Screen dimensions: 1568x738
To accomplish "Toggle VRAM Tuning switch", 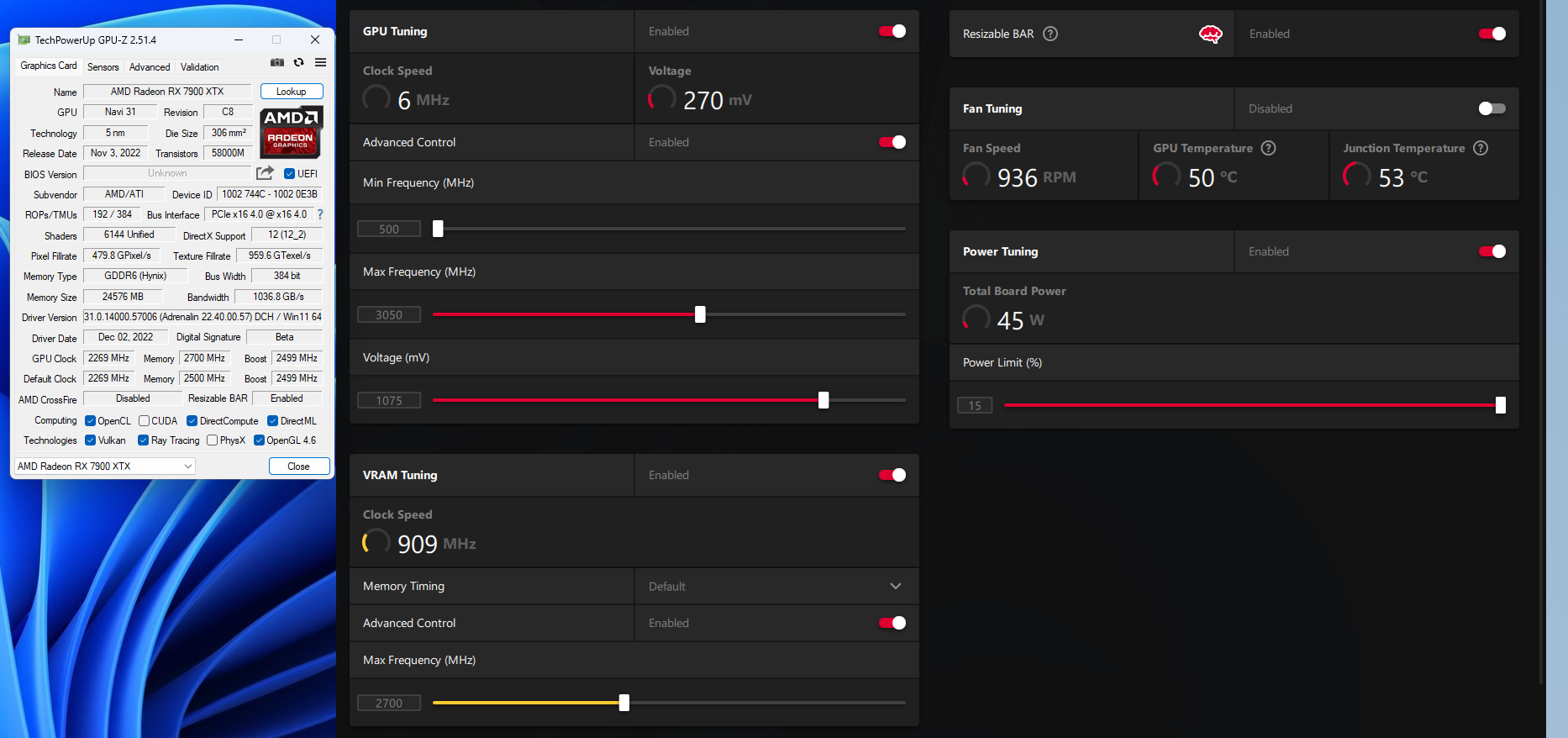I will point(892,475).
